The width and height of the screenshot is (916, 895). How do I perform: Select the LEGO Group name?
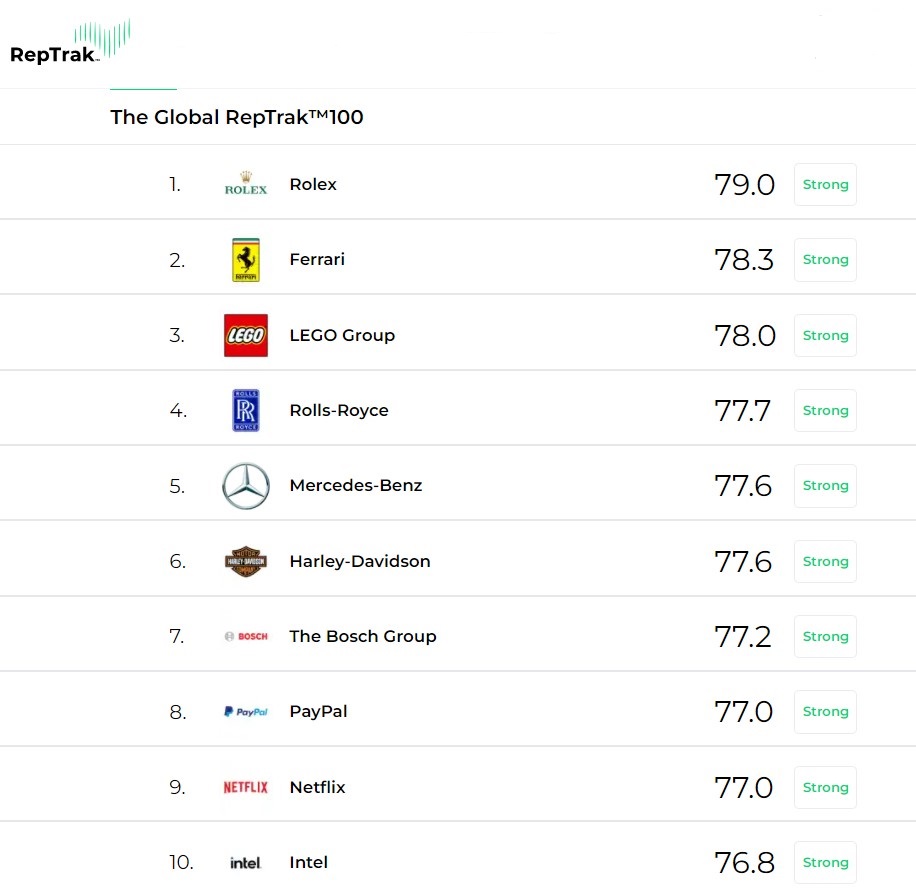tap(342, 335)
